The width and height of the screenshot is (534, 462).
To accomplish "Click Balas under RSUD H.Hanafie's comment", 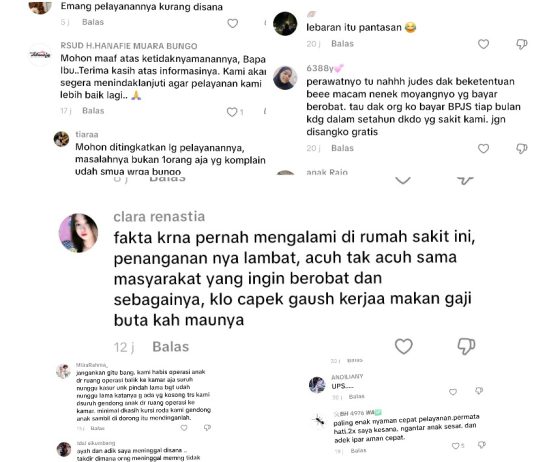I will tap(93, 111).
